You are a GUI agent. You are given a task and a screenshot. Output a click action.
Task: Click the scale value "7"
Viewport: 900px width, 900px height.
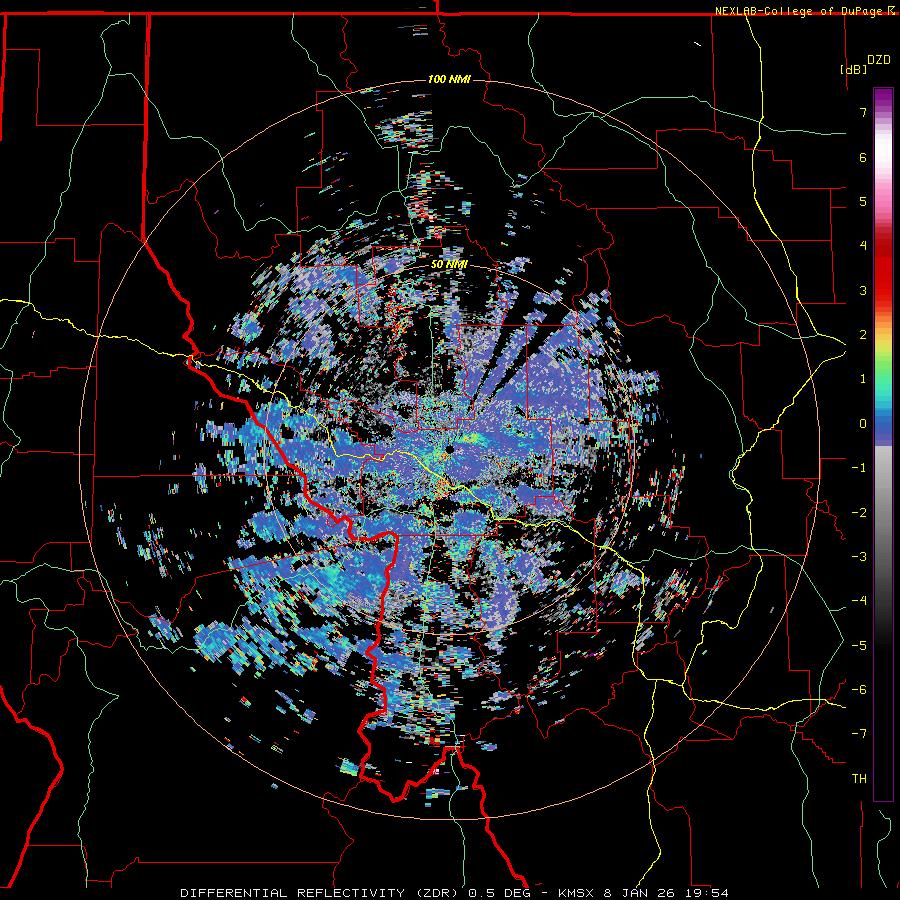[863, 112]
